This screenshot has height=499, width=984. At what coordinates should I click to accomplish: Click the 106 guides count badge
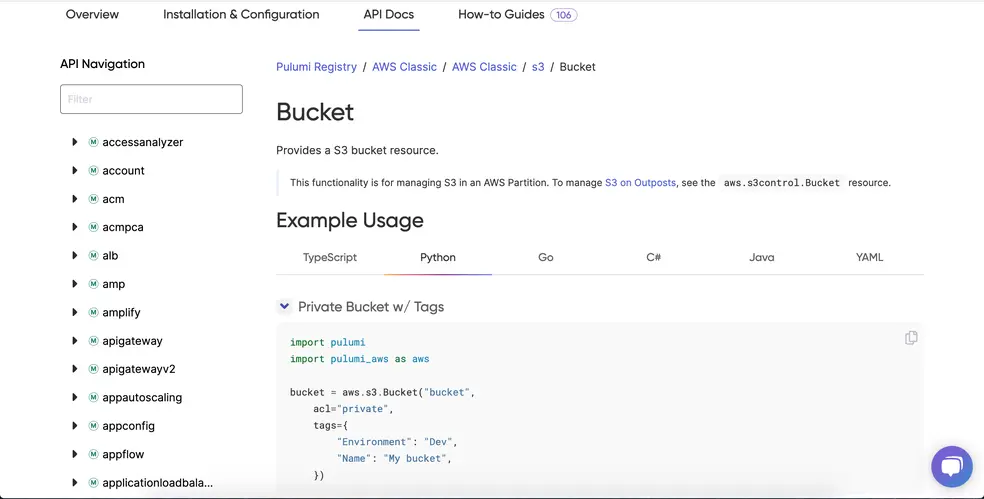(564, 14)
